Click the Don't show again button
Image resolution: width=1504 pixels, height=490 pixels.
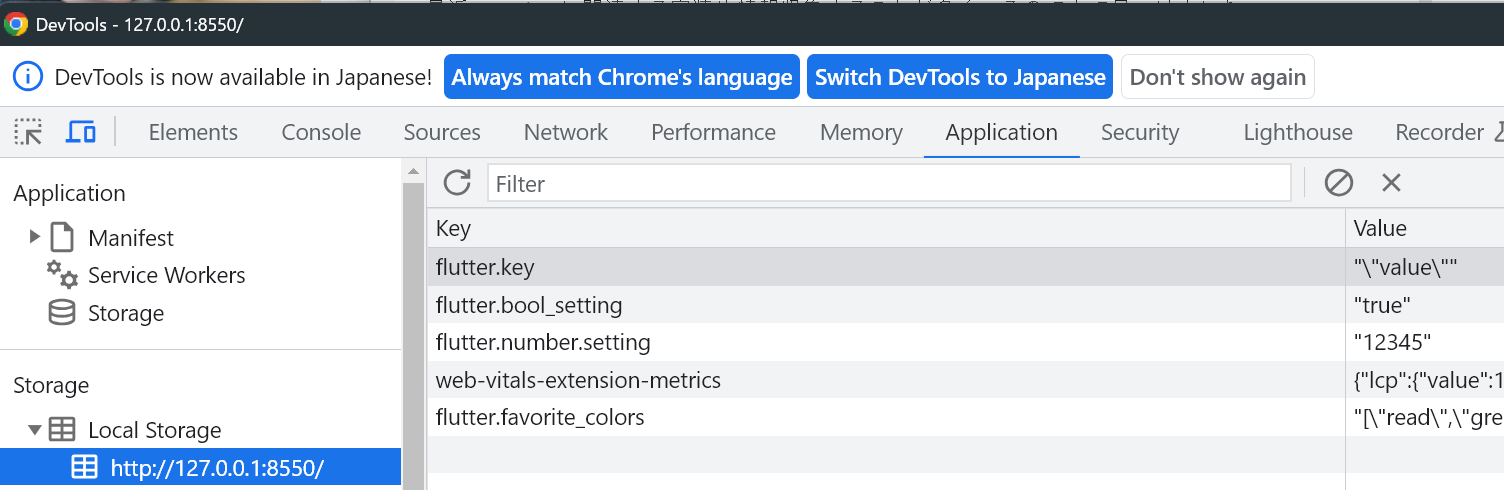pyautogui.click(x=1217, y=77)
